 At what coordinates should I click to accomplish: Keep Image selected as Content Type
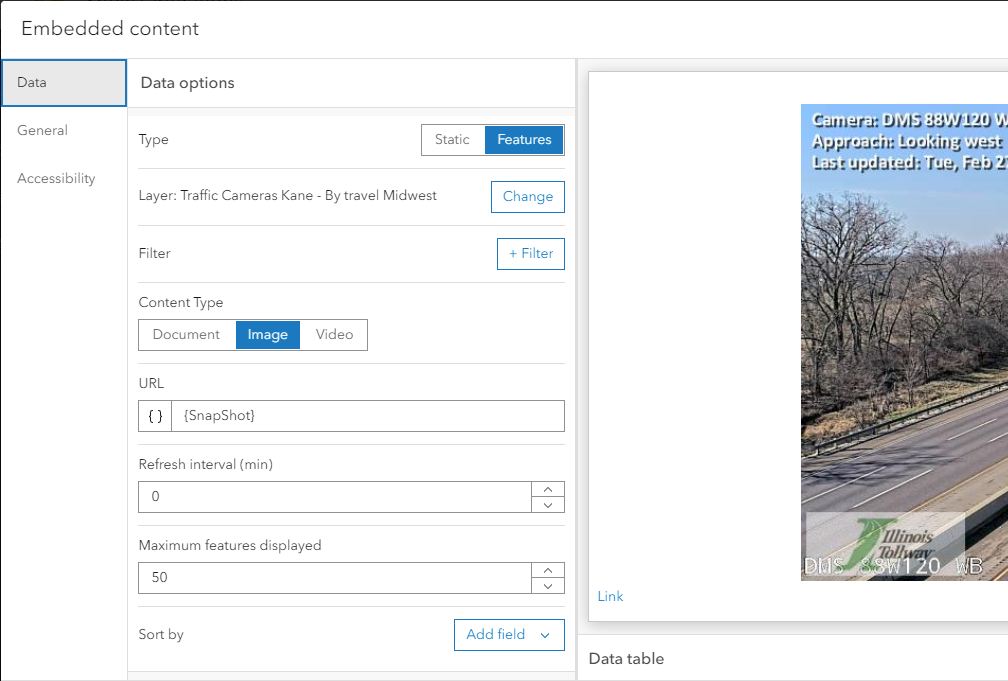coord(267,335)
